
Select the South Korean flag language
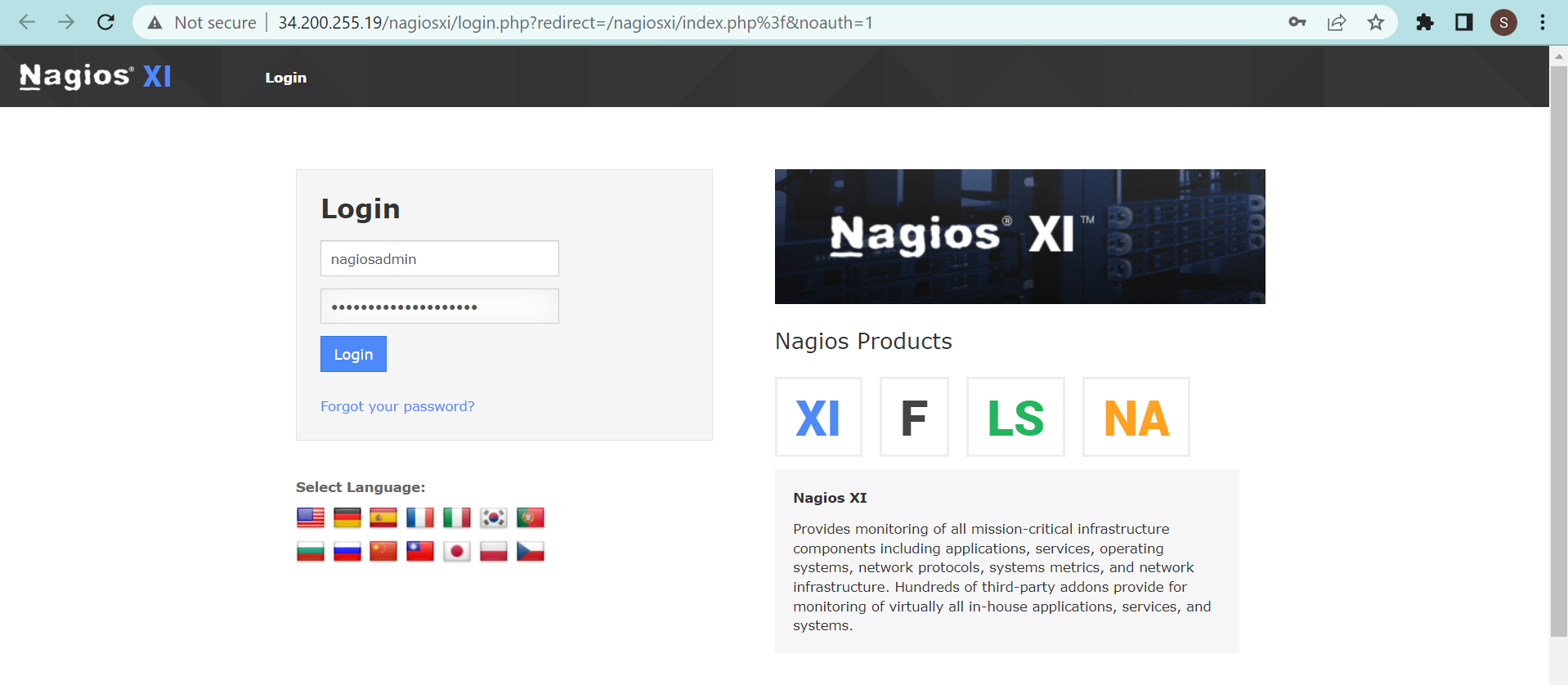(x=494, y=517)
